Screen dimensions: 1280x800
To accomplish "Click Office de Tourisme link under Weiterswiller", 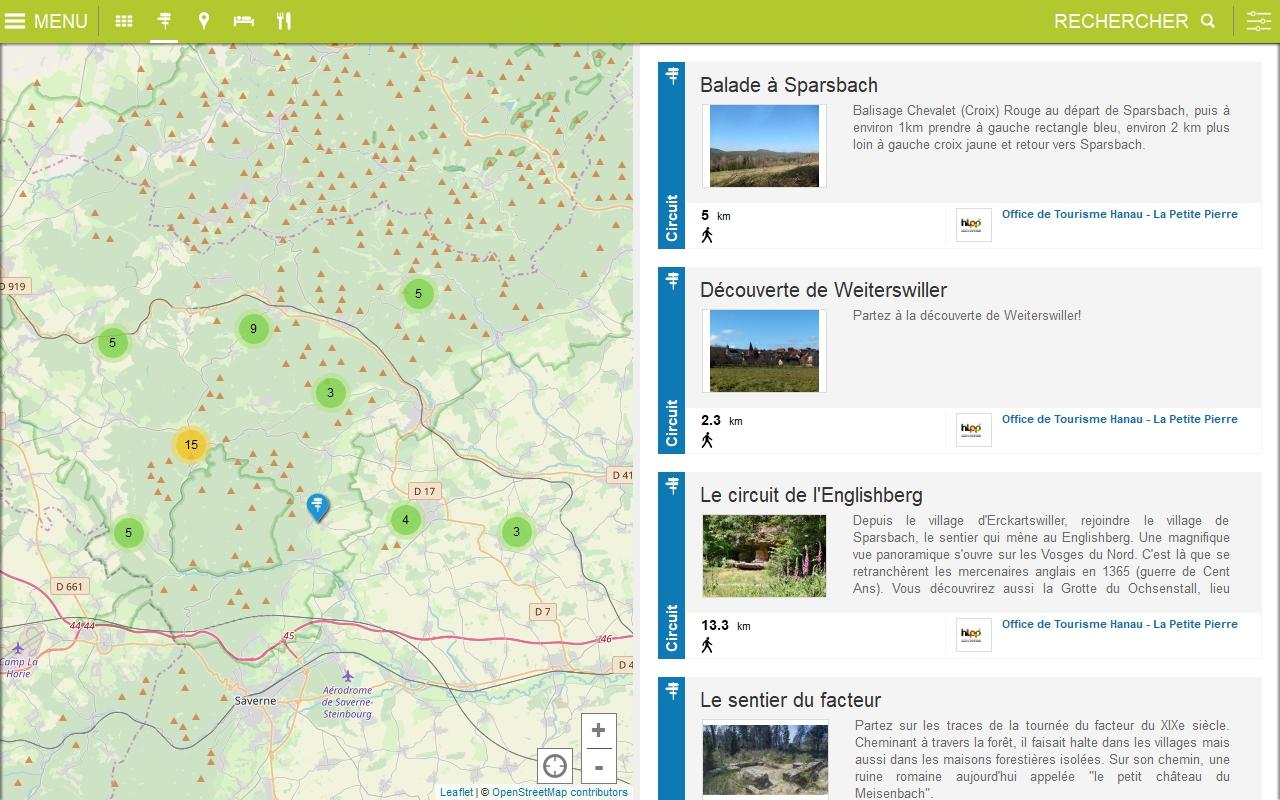I will tap(1120, 419).
